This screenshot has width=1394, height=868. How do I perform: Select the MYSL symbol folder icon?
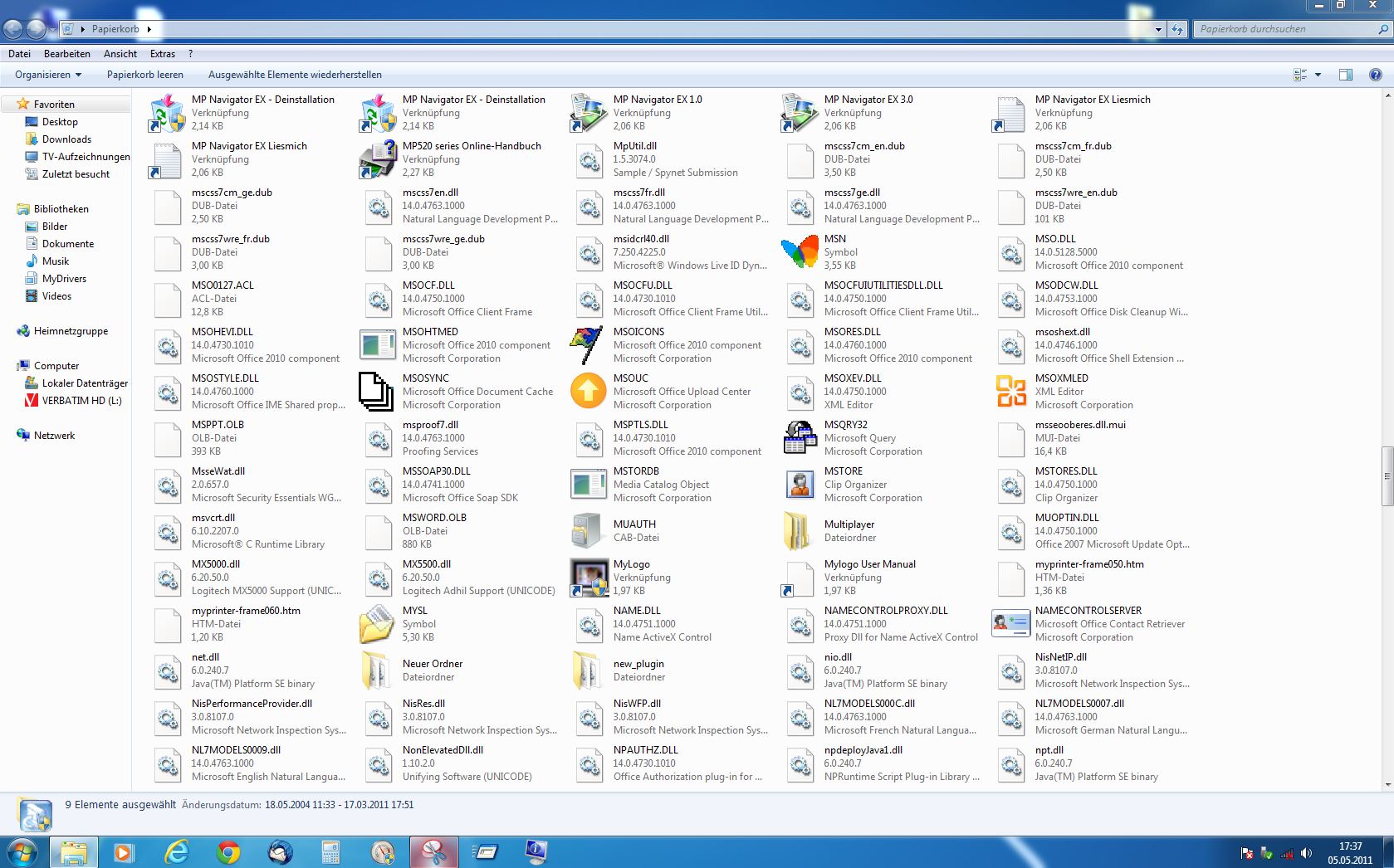coord(378,624)
